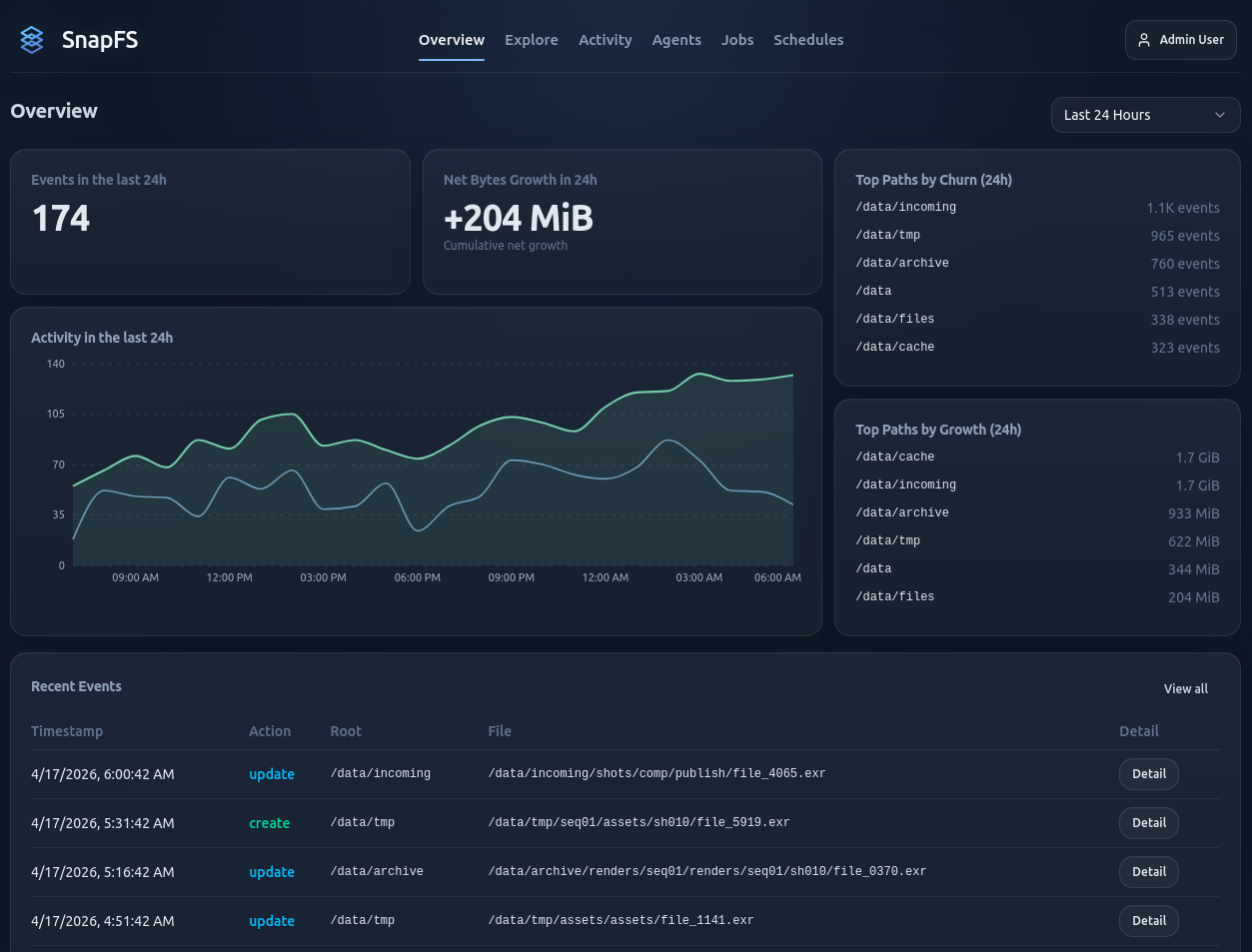This screenshot has width=1252, height=952.
Task: Open the Last 24 Hours dropdown
Action: point(1144,115)
